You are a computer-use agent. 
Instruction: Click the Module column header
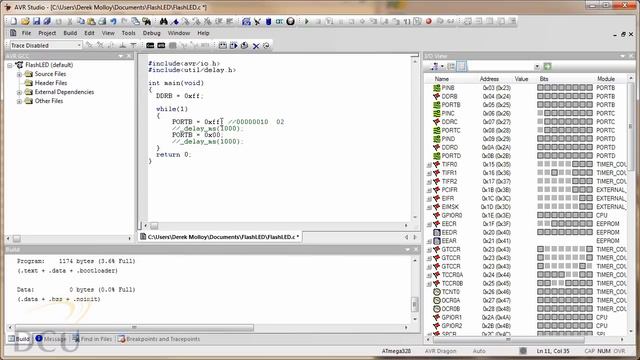pyautogui.click(x=606, y=79)
